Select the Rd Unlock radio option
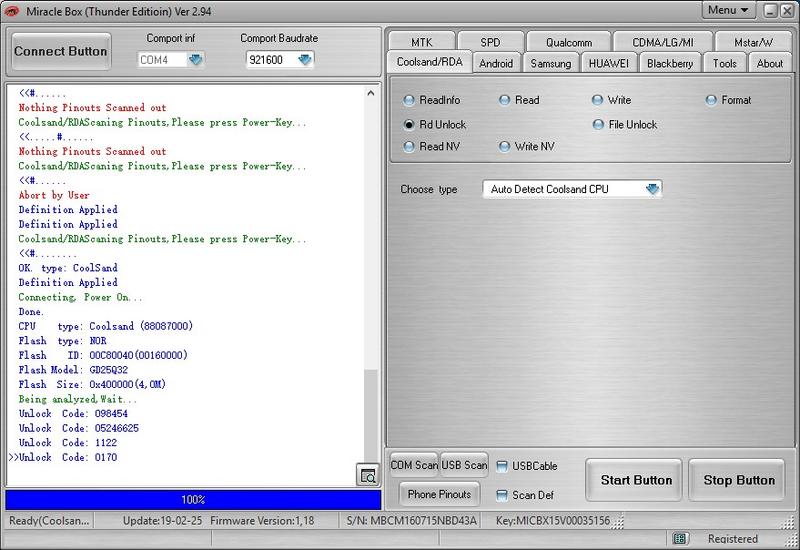Screen dimensions: 800x550 [434, 124]
